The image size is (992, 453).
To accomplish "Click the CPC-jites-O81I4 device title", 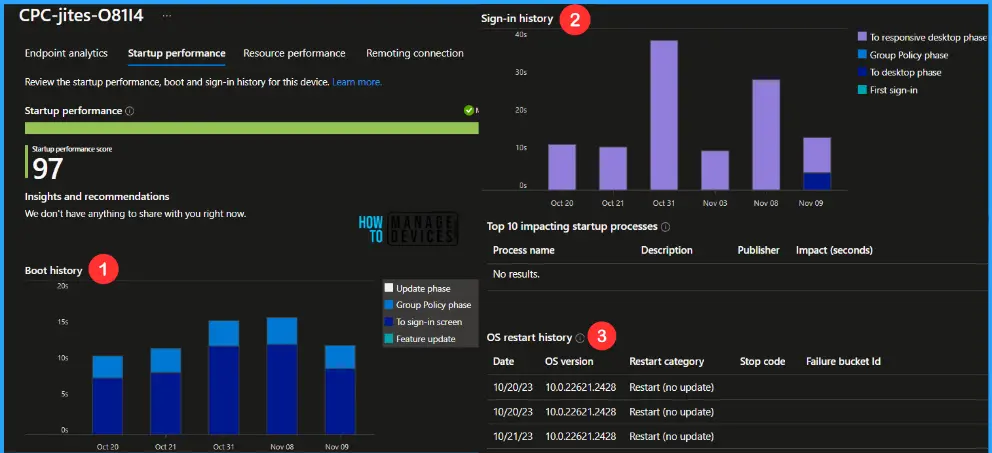I will (81, 15).
